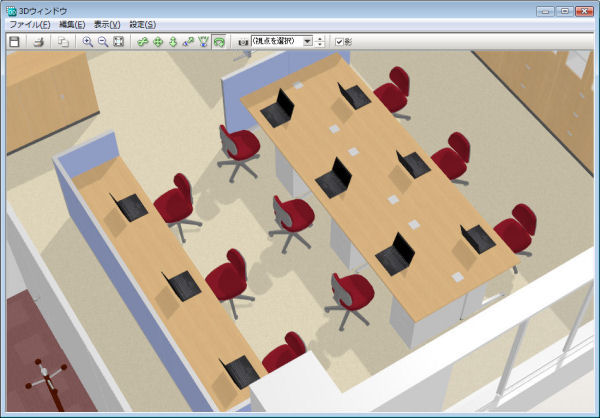This screenshot has height=418, width=600.
Task: Select the green four-arrow pan tool
Action: point(158,42)
